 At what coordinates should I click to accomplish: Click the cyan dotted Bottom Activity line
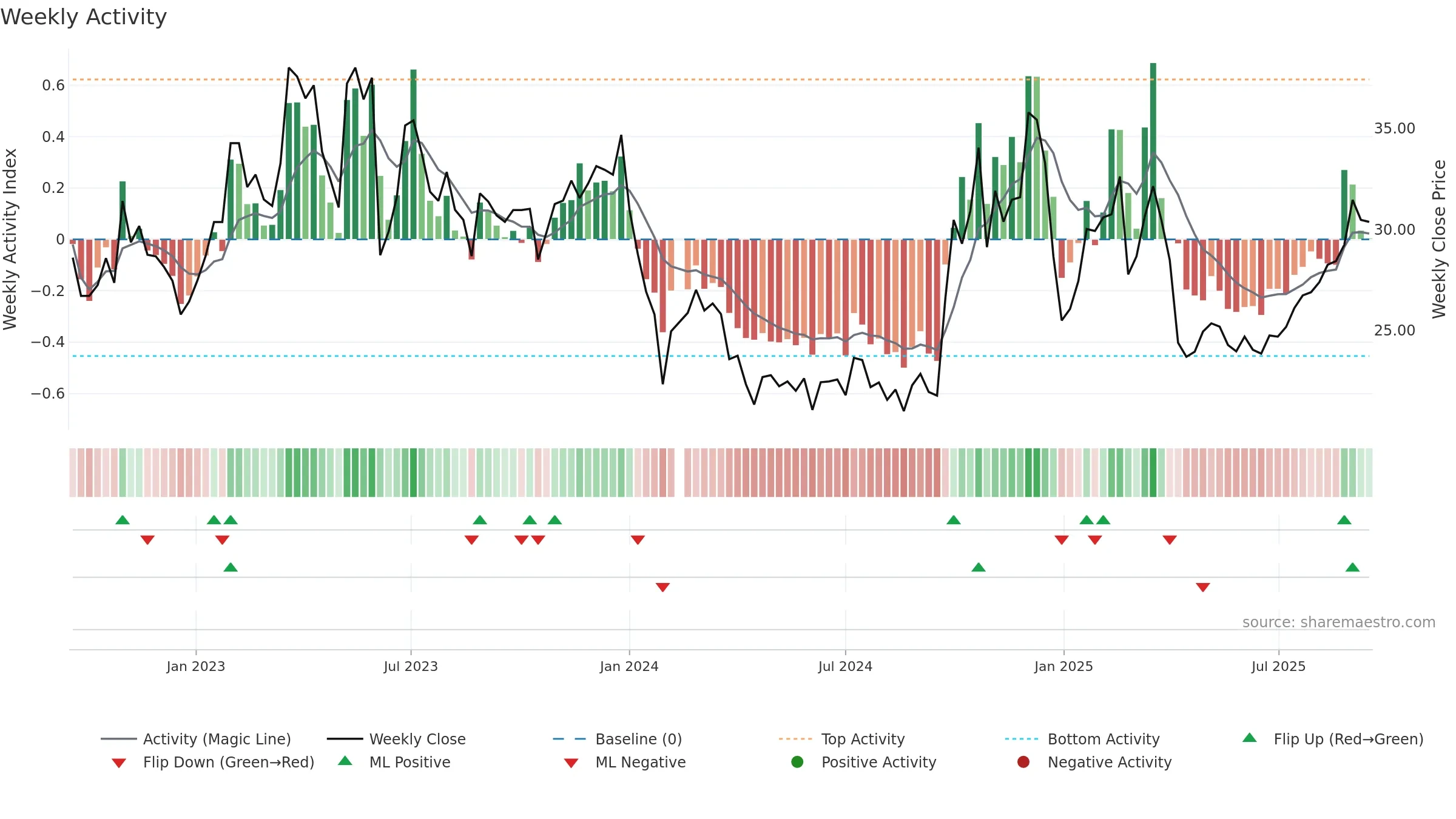(721, 356)
